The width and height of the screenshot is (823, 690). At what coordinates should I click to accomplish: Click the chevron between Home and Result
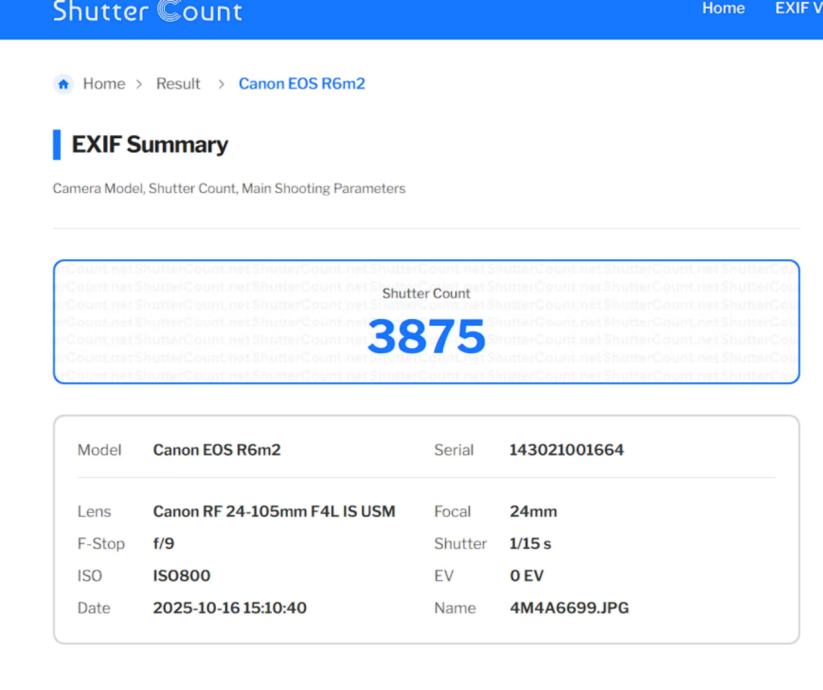140,84
